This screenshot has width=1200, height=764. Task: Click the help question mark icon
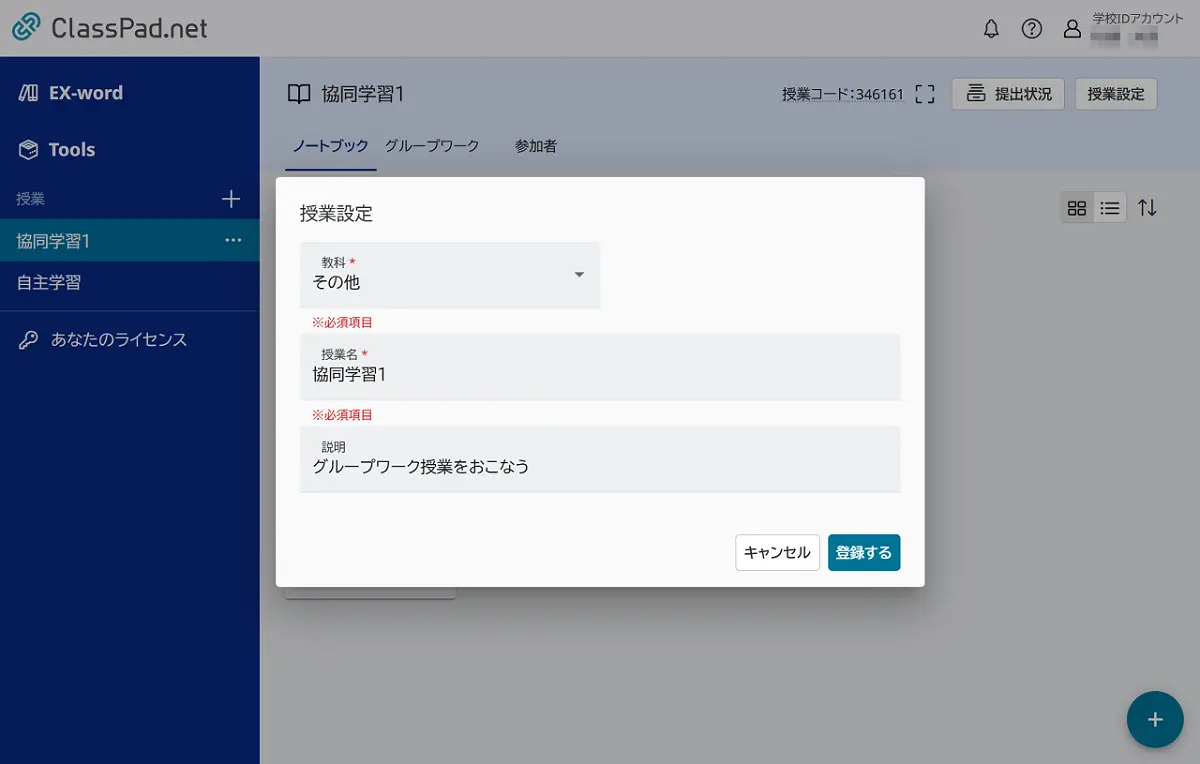(1032, 29)
